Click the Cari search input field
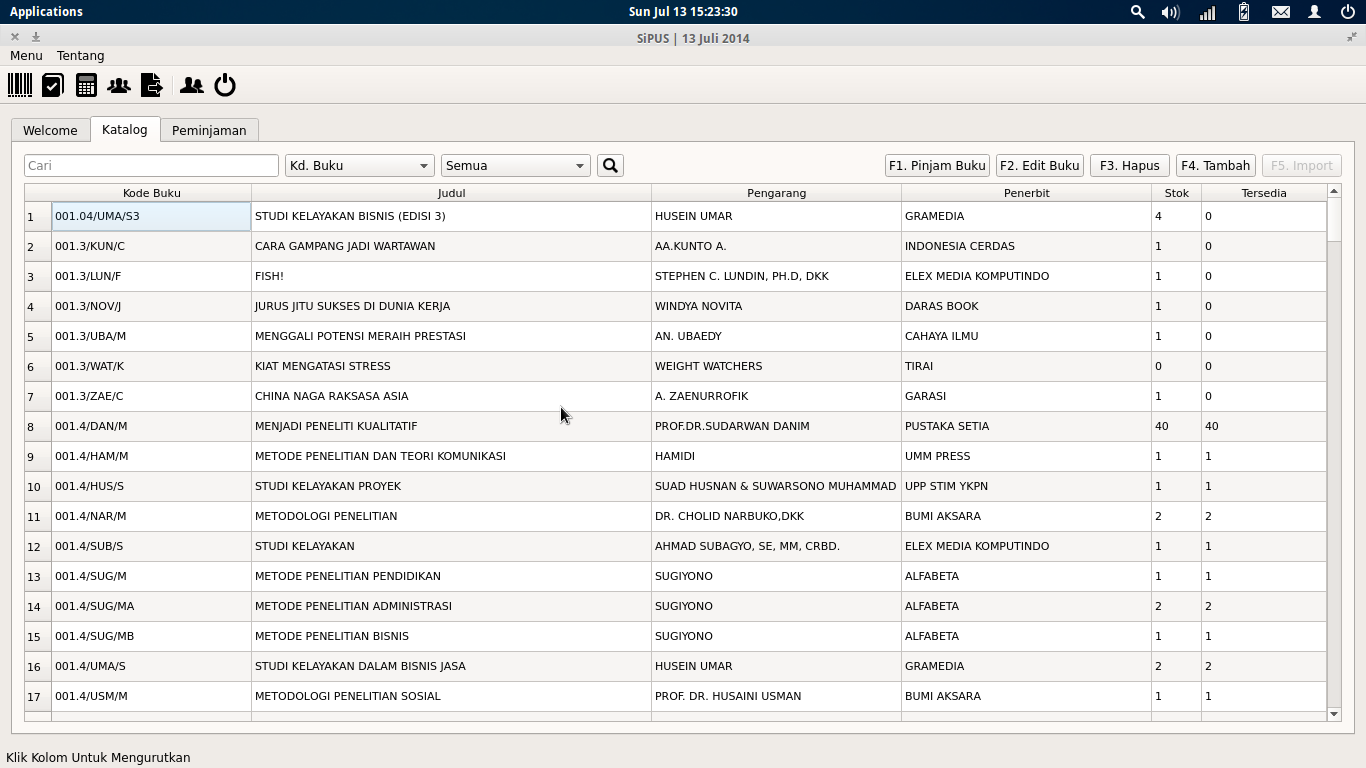Image resolution: width=1366 pixels, height=768 pixels. 151,165
